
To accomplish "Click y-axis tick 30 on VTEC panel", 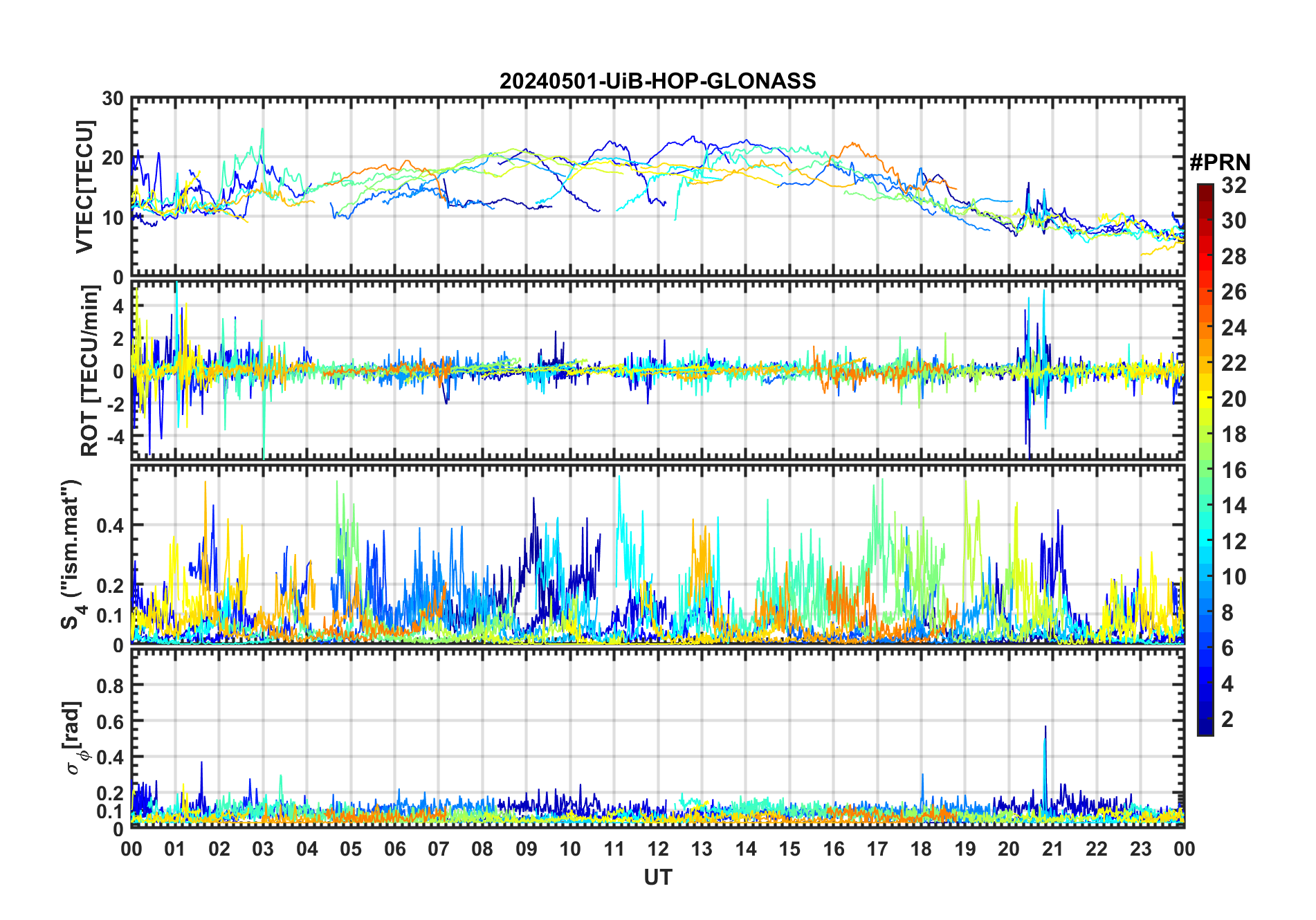I will (x=113, y=99).
